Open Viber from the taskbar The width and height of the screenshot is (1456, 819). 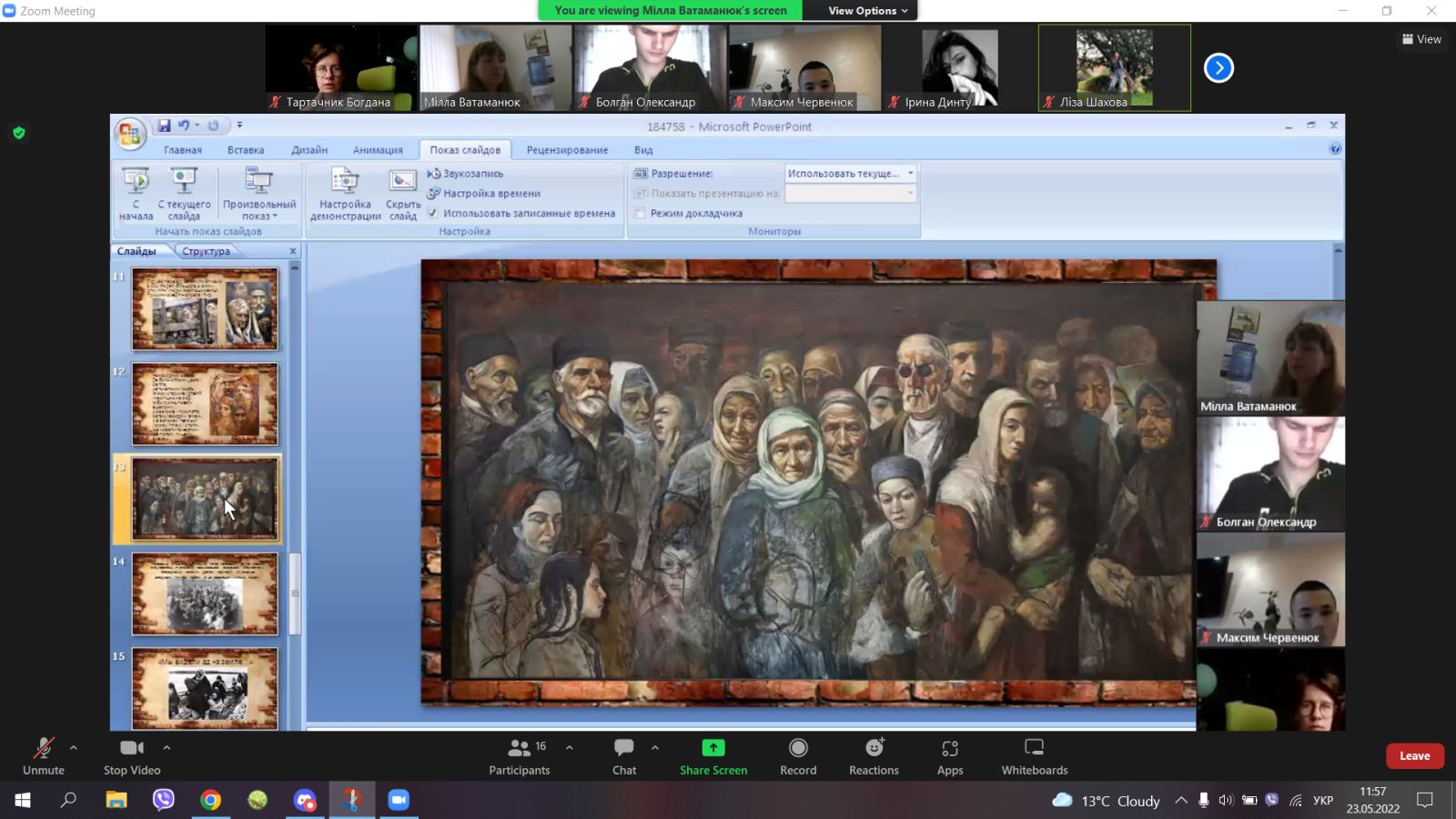pos(163,800)
